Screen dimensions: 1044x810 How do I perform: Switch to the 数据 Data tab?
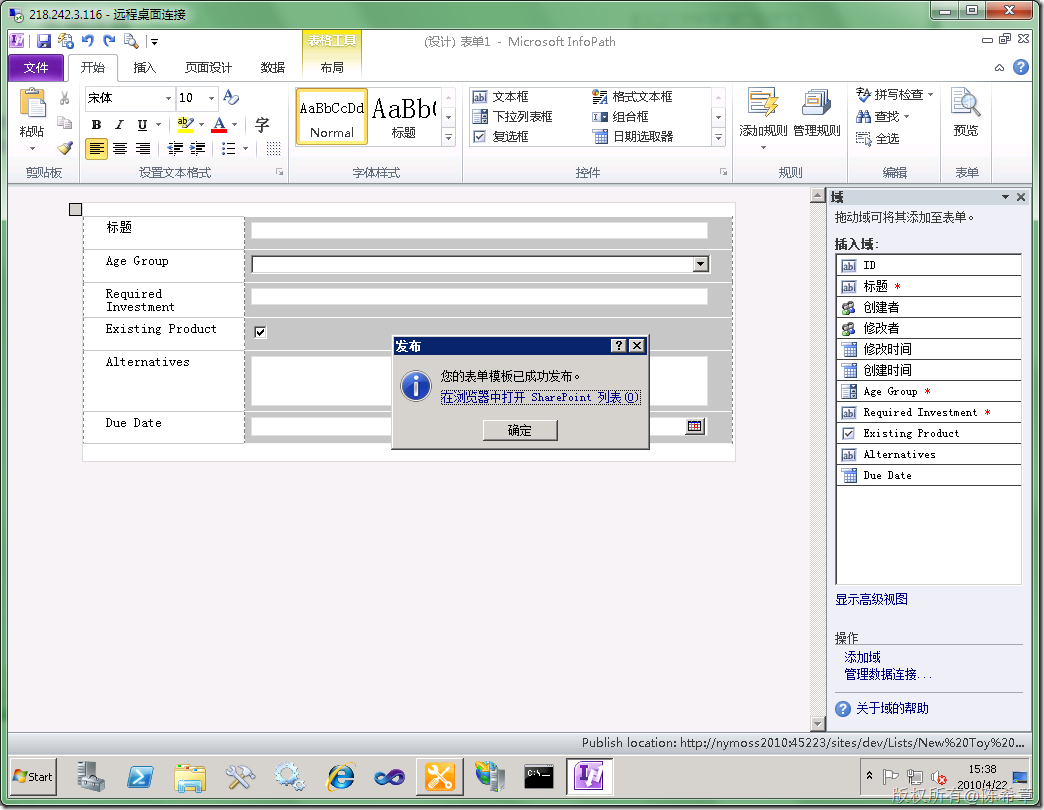coord(272,68)
